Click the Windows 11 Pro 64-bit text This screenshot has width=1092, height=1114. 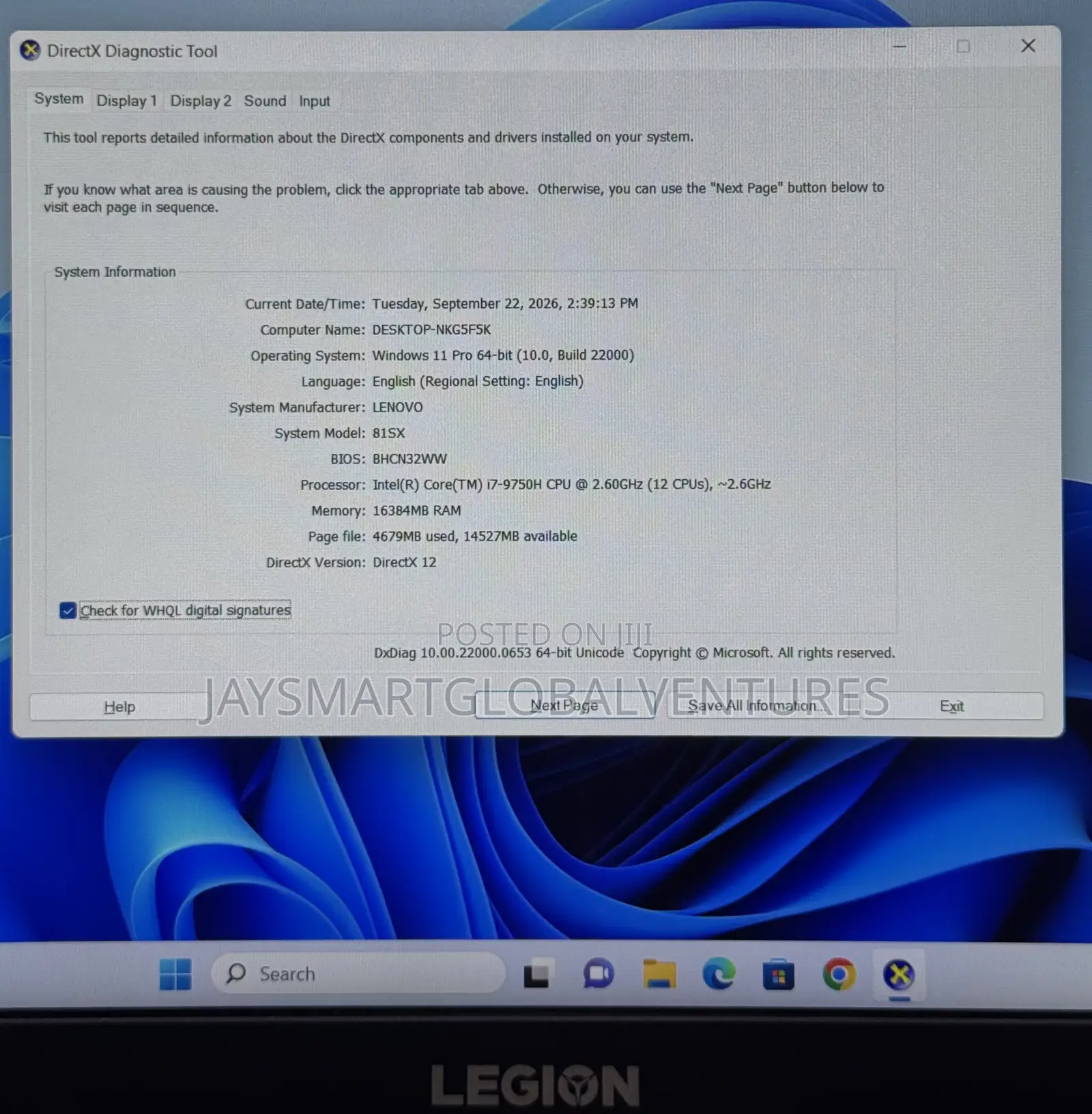point(503,355)
